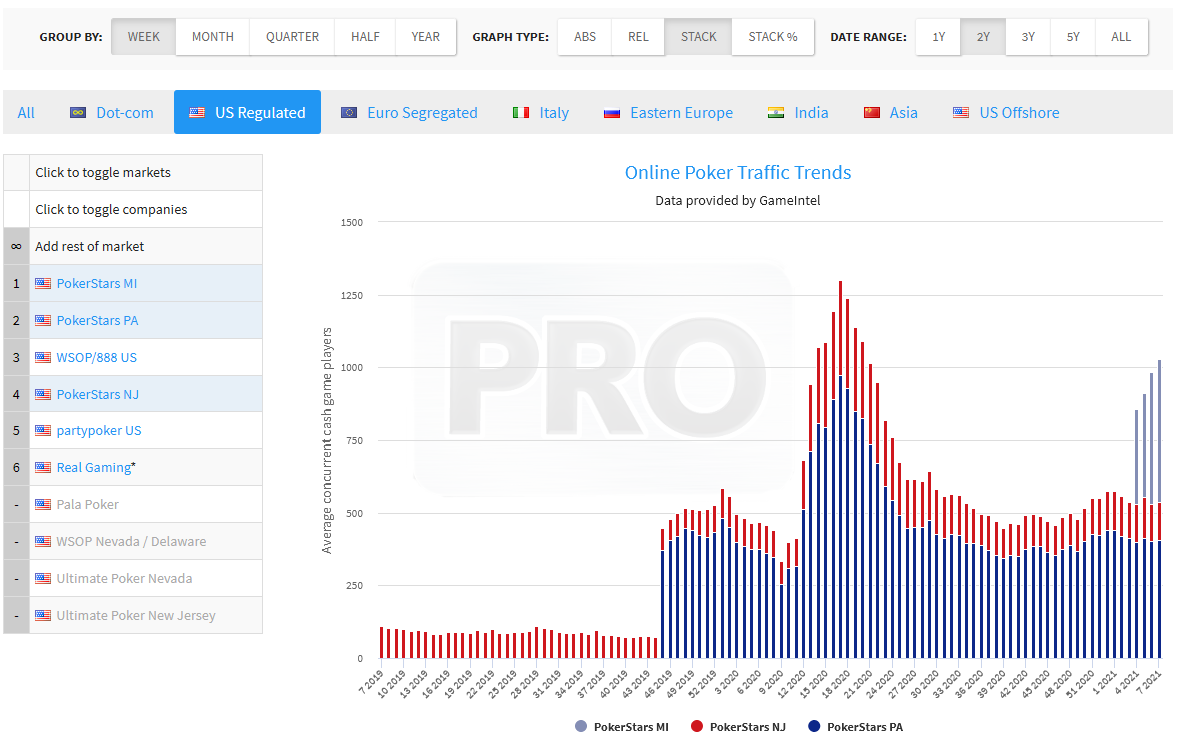This screenshot has height=740, width=1183.
Task: Select the ALL date range
Action: (1121, 37)
